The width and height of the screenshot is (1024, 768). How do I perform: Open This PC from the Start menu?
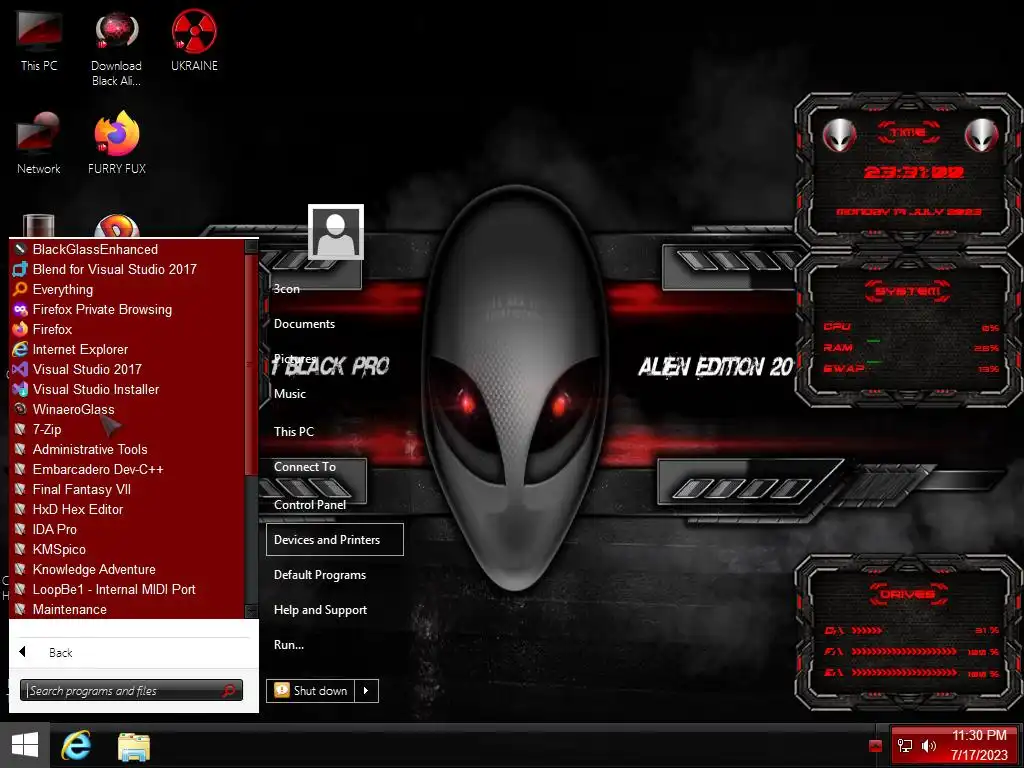click(x=294, y=432)
